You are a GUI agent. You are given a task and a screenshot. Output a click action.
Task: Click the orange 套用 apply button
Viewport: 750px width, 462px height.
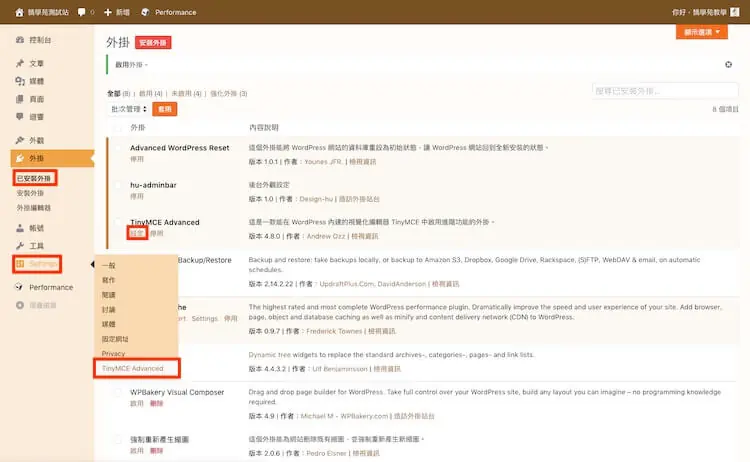[x=165, y=109]
